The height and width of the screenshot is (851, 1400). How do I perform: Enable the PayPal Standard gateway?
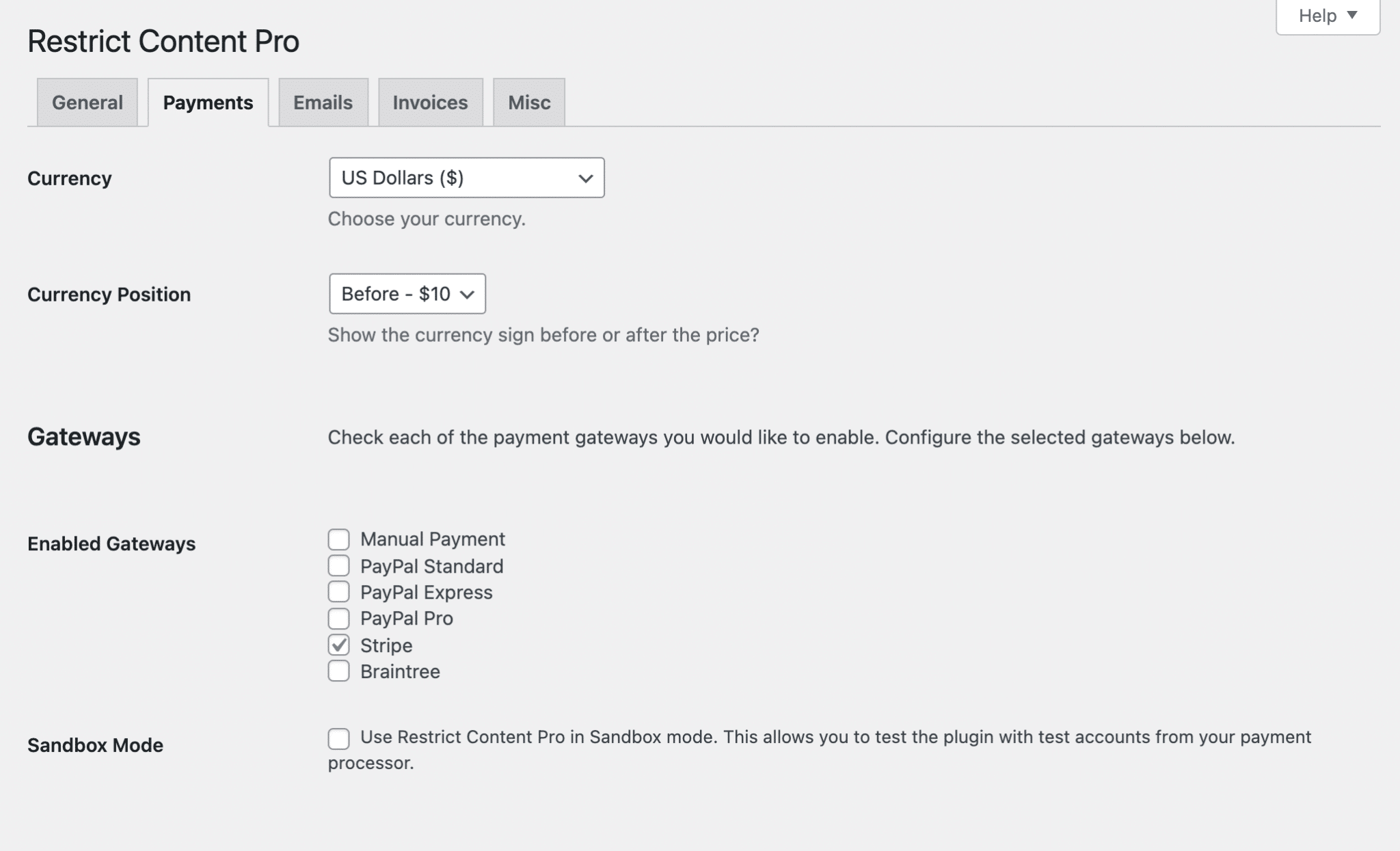tap(338, 565)
